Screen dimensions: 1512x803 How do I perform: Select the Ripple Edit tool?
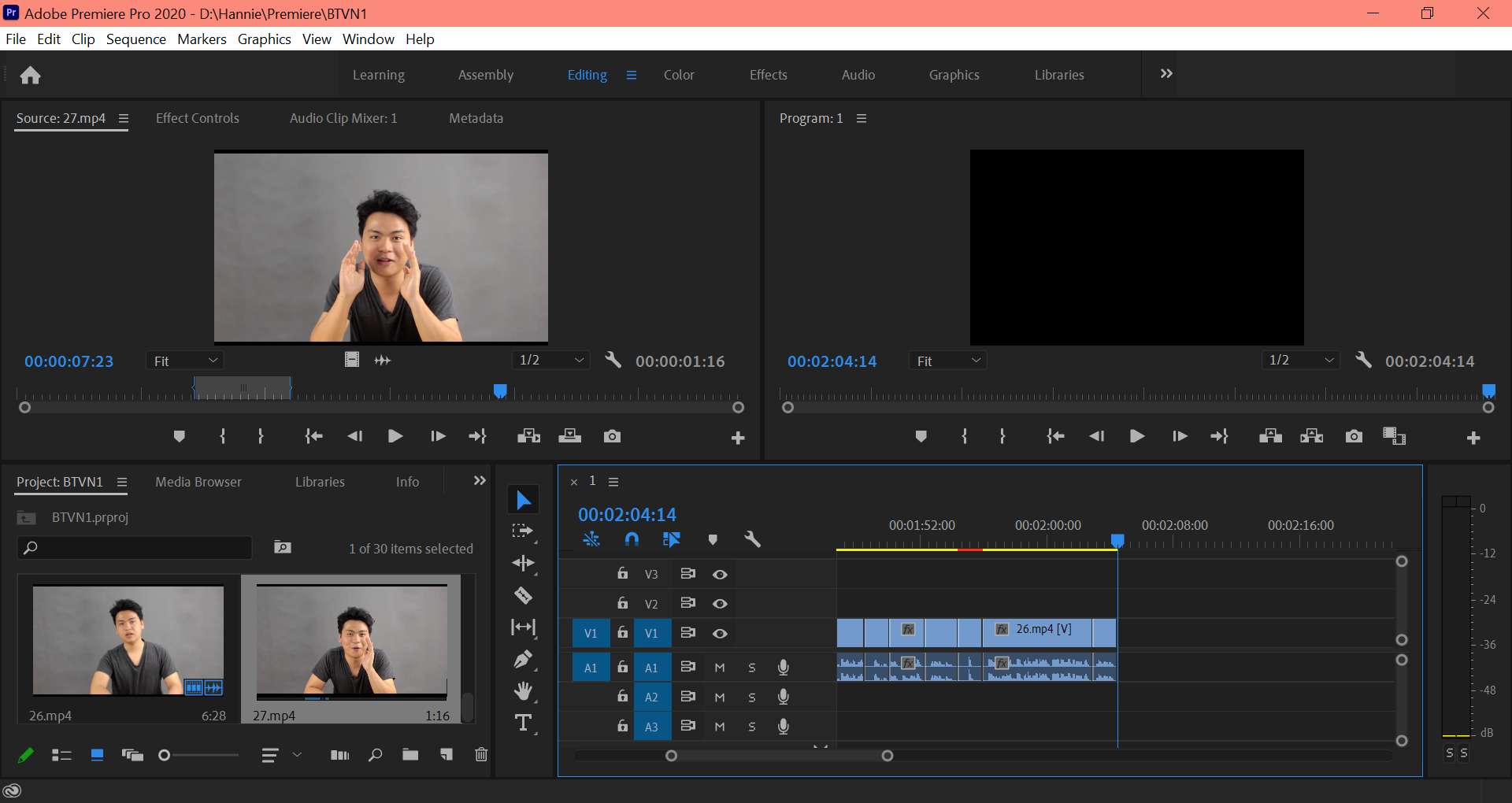[523, 563]
